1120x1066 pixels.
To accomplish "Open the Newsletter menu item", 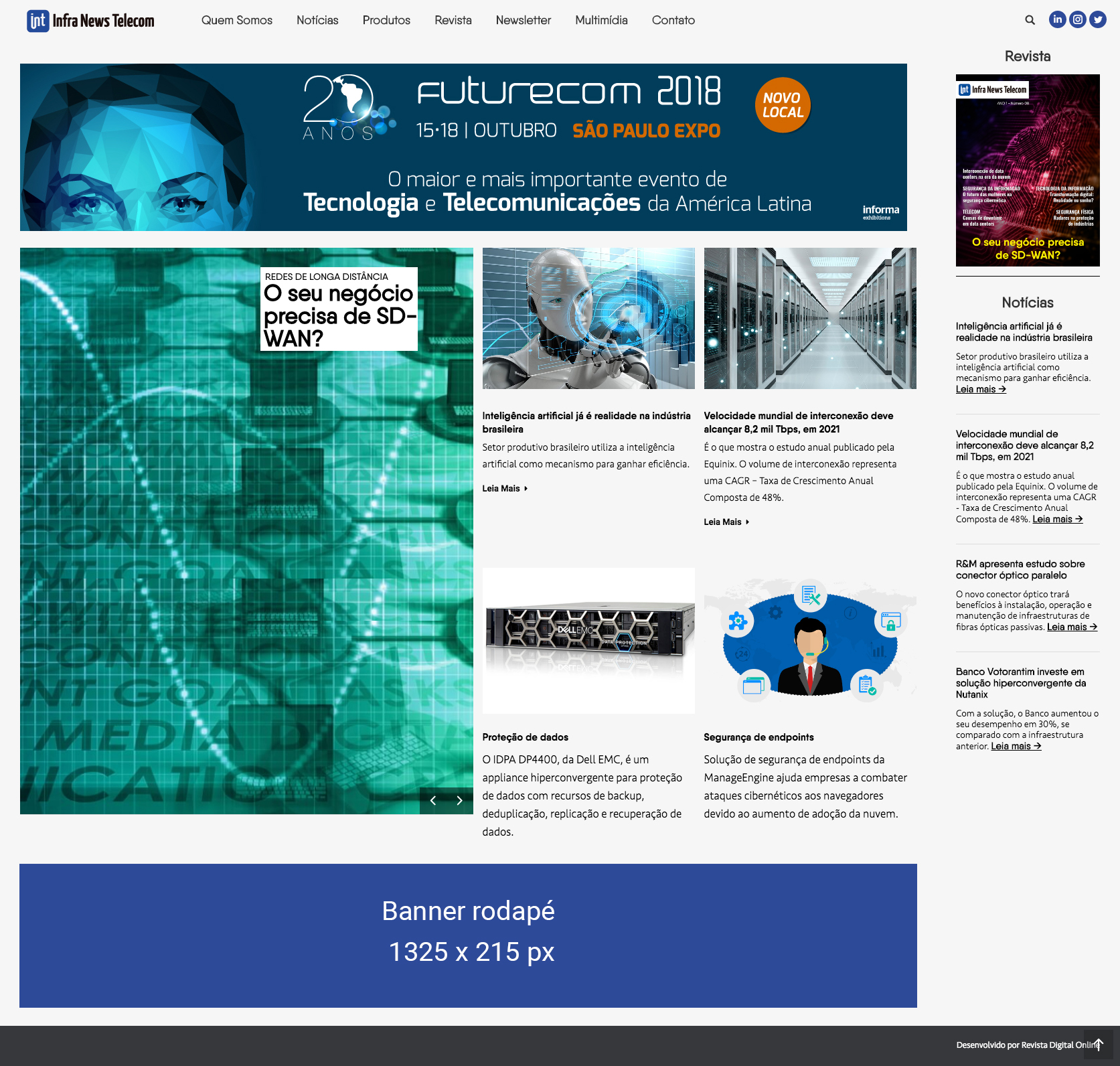I will click(524, 20).
